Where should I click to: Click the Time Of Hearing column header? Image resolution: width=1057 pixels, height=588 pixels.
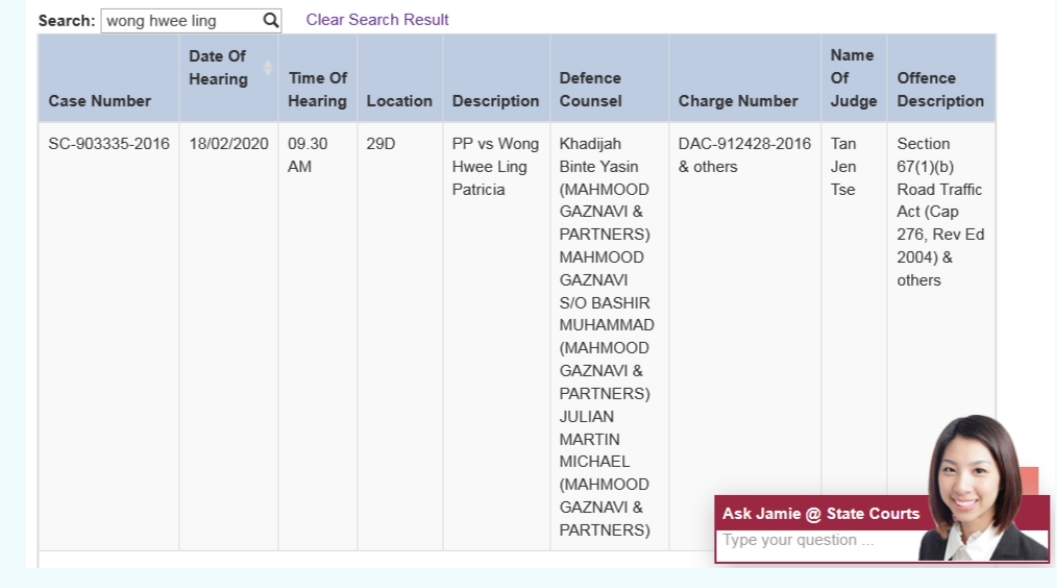318,78
